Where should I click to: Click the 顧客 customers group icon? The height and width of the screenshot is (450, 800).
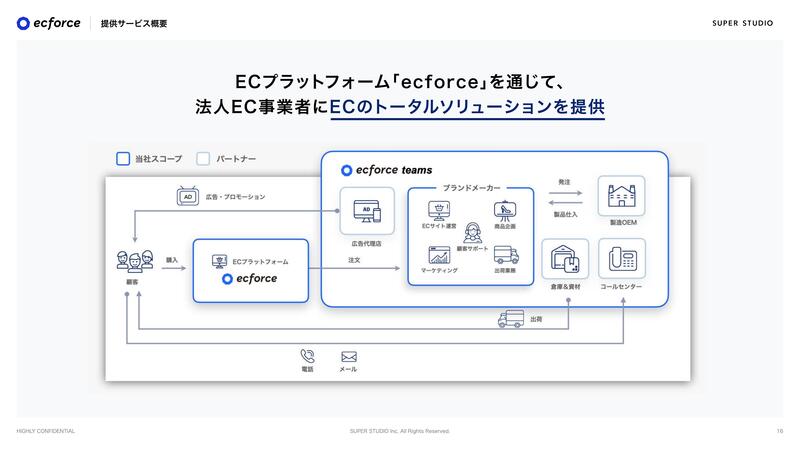[135, 261]
